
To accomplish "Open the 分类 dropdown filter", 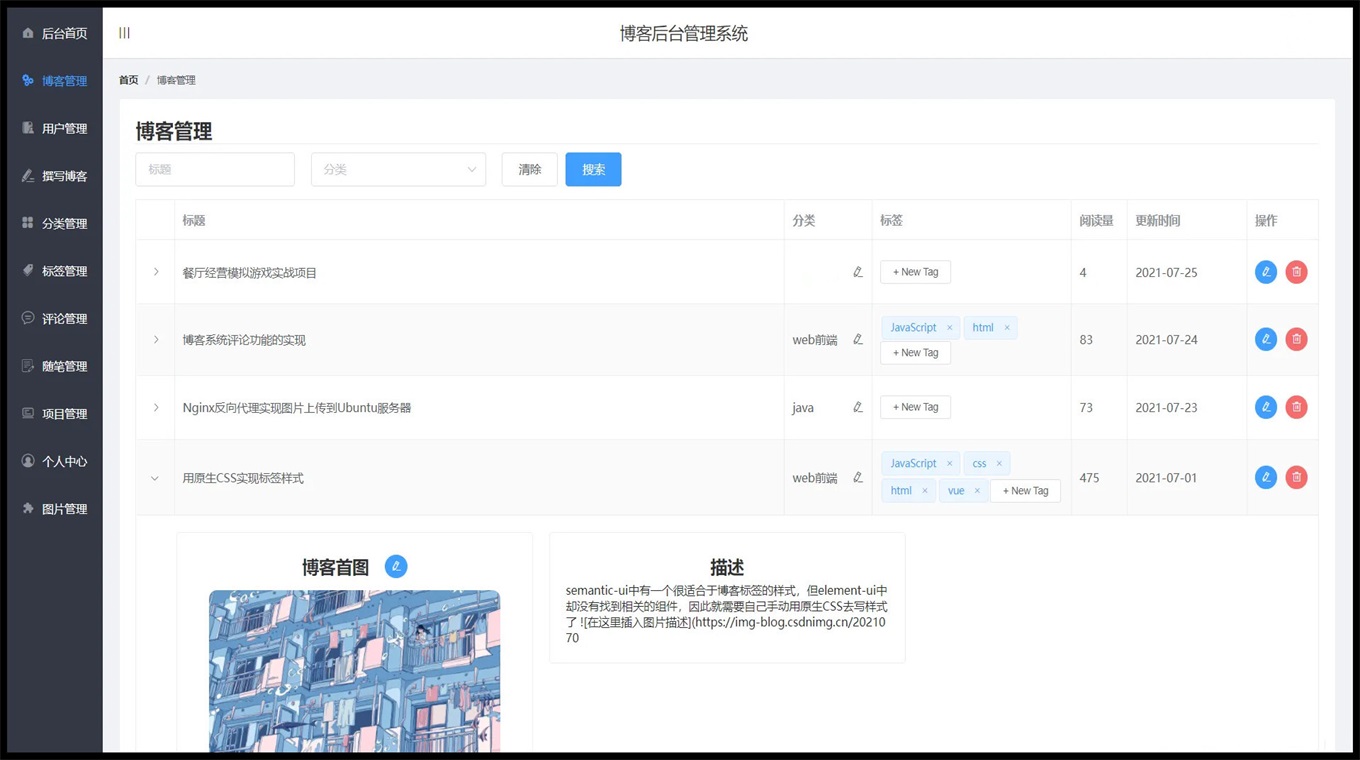I will 398,170.
